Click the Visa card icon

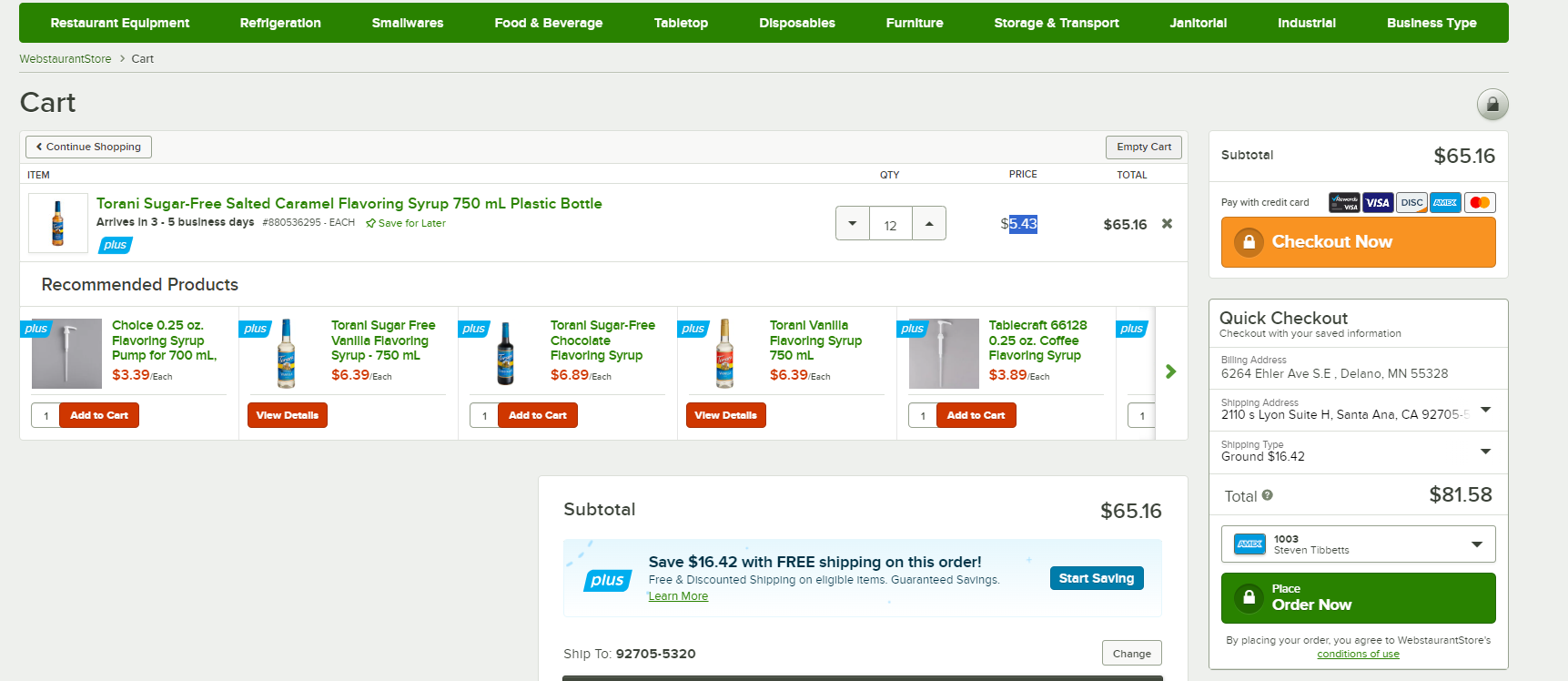pyautogui.click(x=1378, y=203)
